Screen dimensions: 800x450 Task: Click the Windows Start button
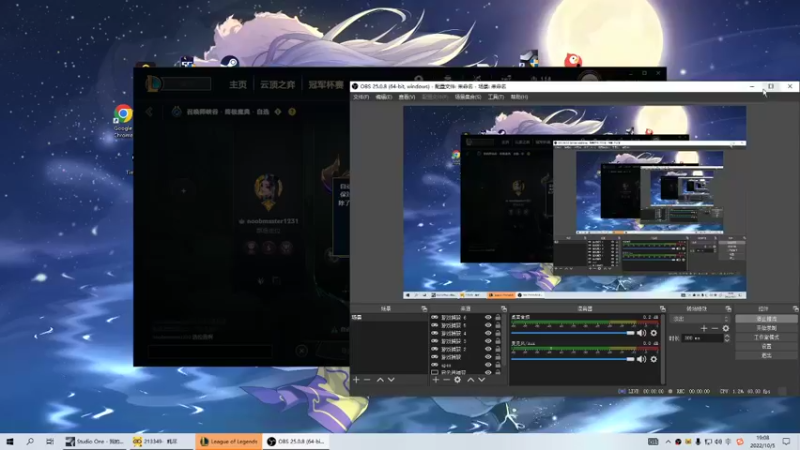point(10,441)
